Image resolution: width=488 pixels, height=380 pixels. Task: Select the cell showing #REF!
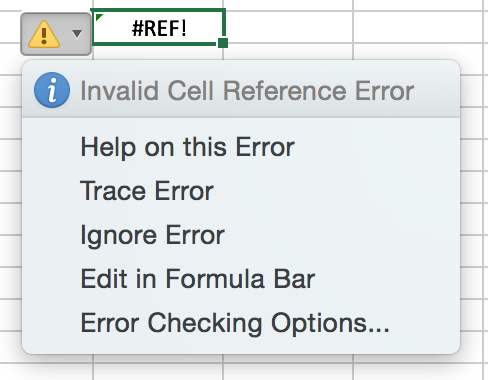[159, 27]
